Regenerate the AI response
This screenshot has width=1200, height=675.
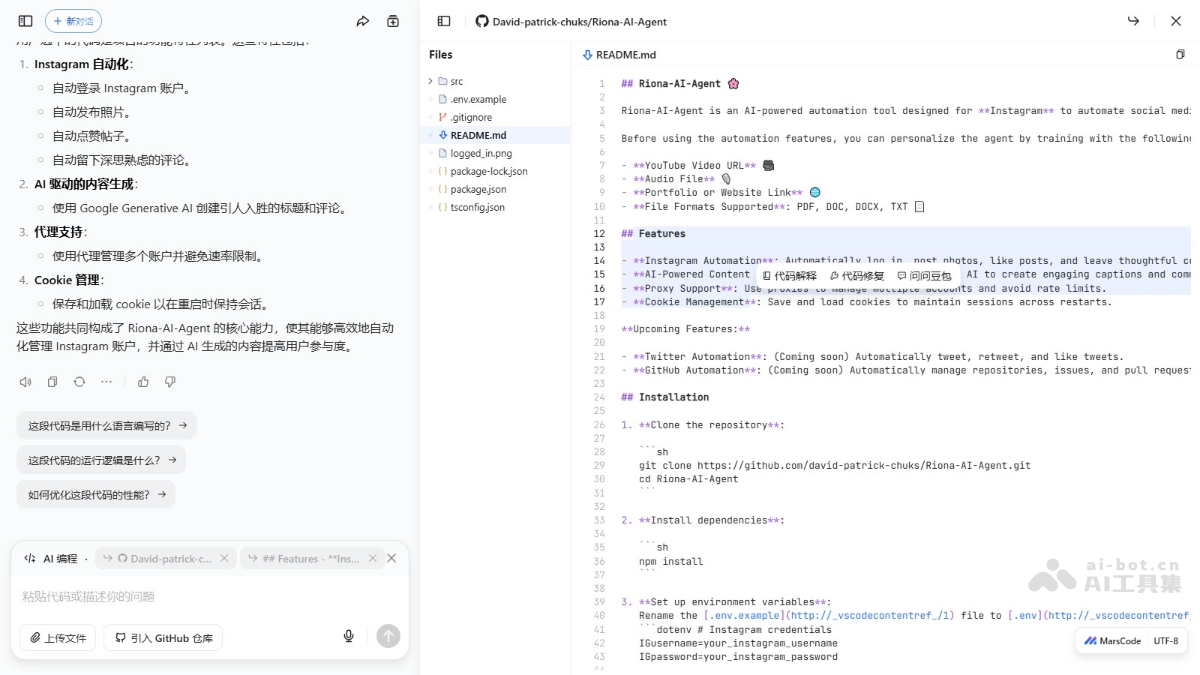(79, 382)
